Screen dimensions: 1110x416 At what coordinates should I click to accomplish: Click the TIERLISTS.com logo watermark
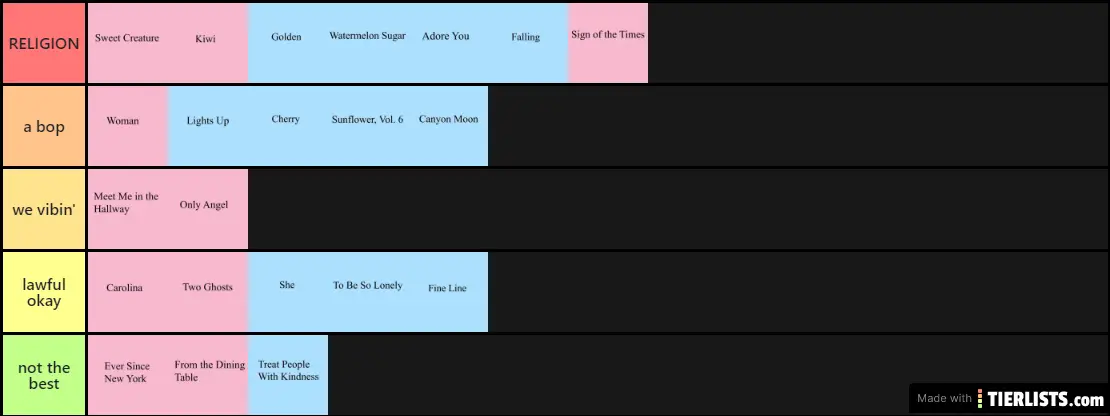1040,398
